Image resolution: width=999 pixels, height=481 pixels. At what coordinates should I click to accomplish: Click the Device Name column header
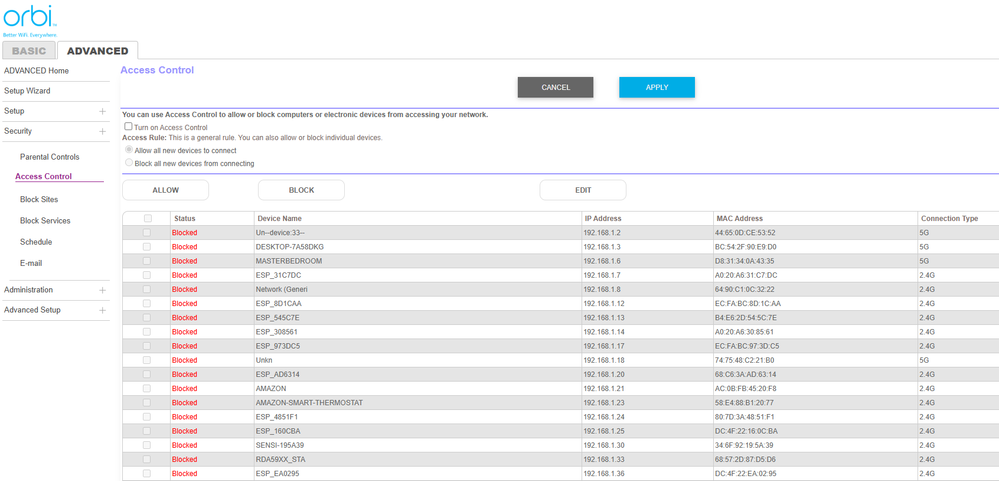[279, 218]
